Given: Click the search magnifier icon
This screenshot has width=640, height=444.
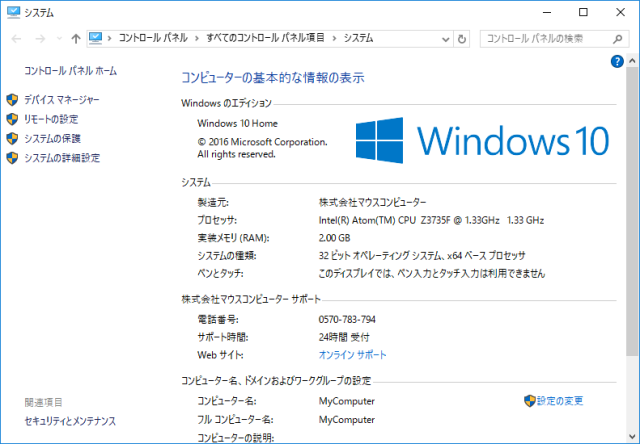Looking at the screenshot, I should [618, 39].
